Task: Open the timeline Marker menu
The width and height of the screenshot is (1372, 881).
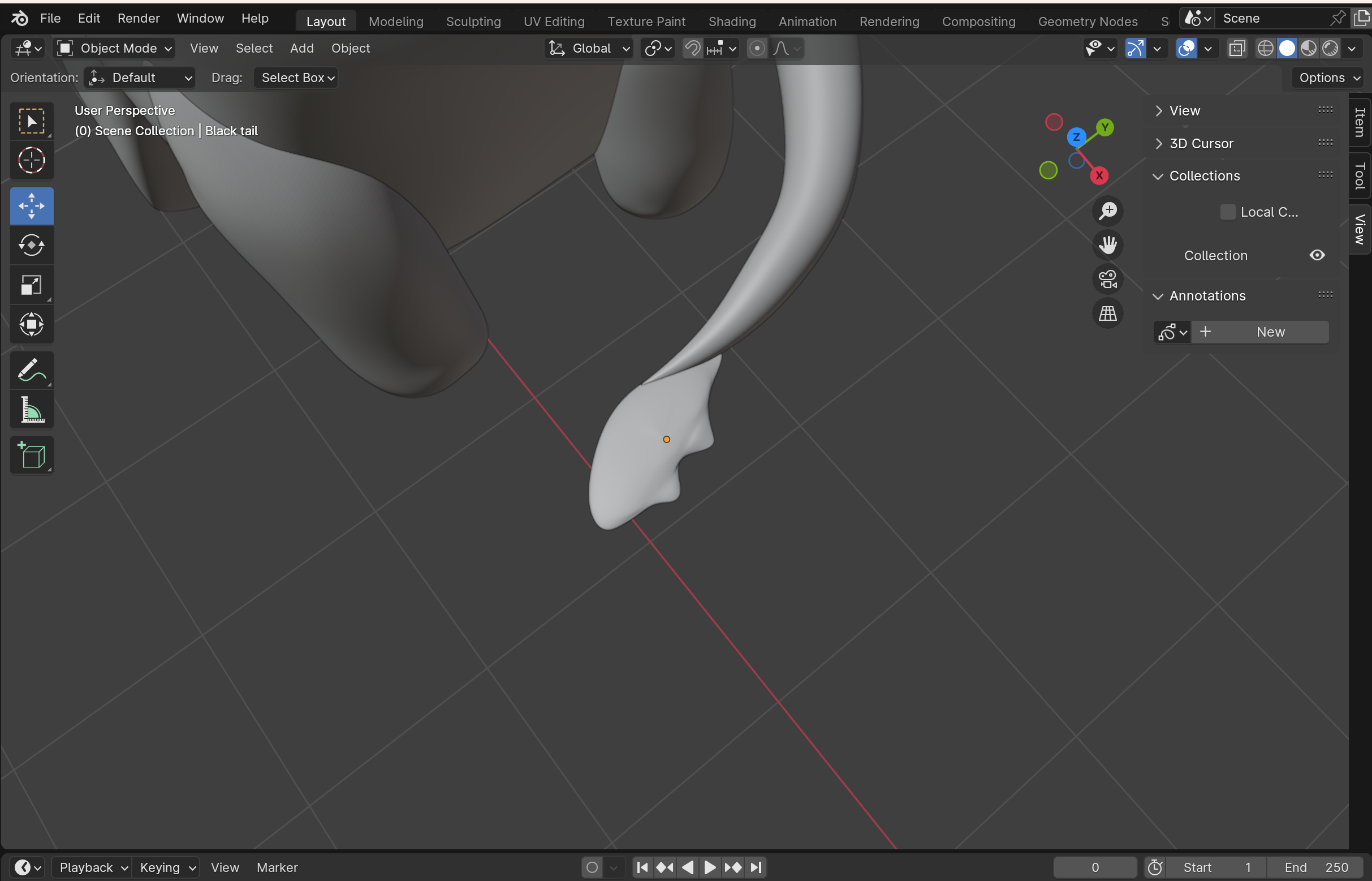Action: pos(277,867)
